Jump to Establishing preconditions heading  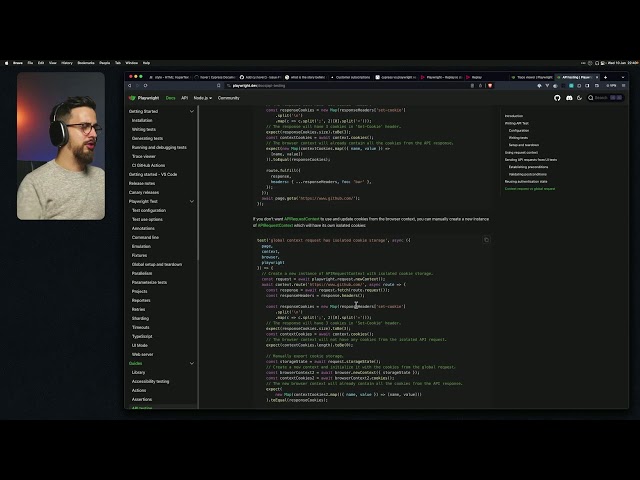click(x=528, y=167)
